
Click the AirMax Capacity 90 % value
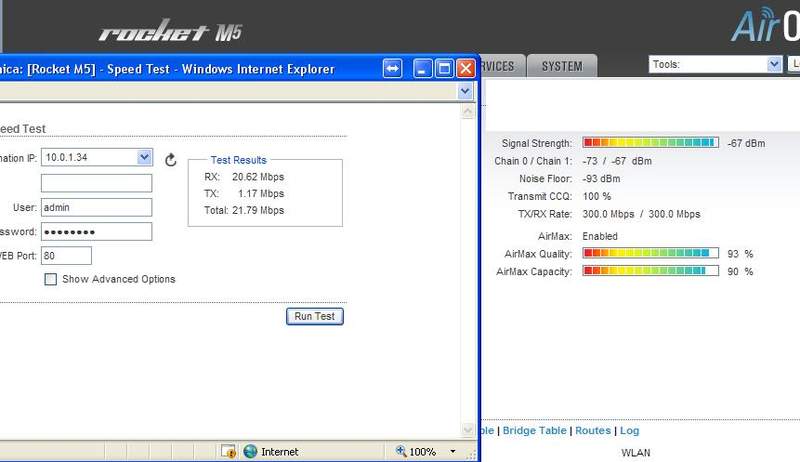click(740, 272)
